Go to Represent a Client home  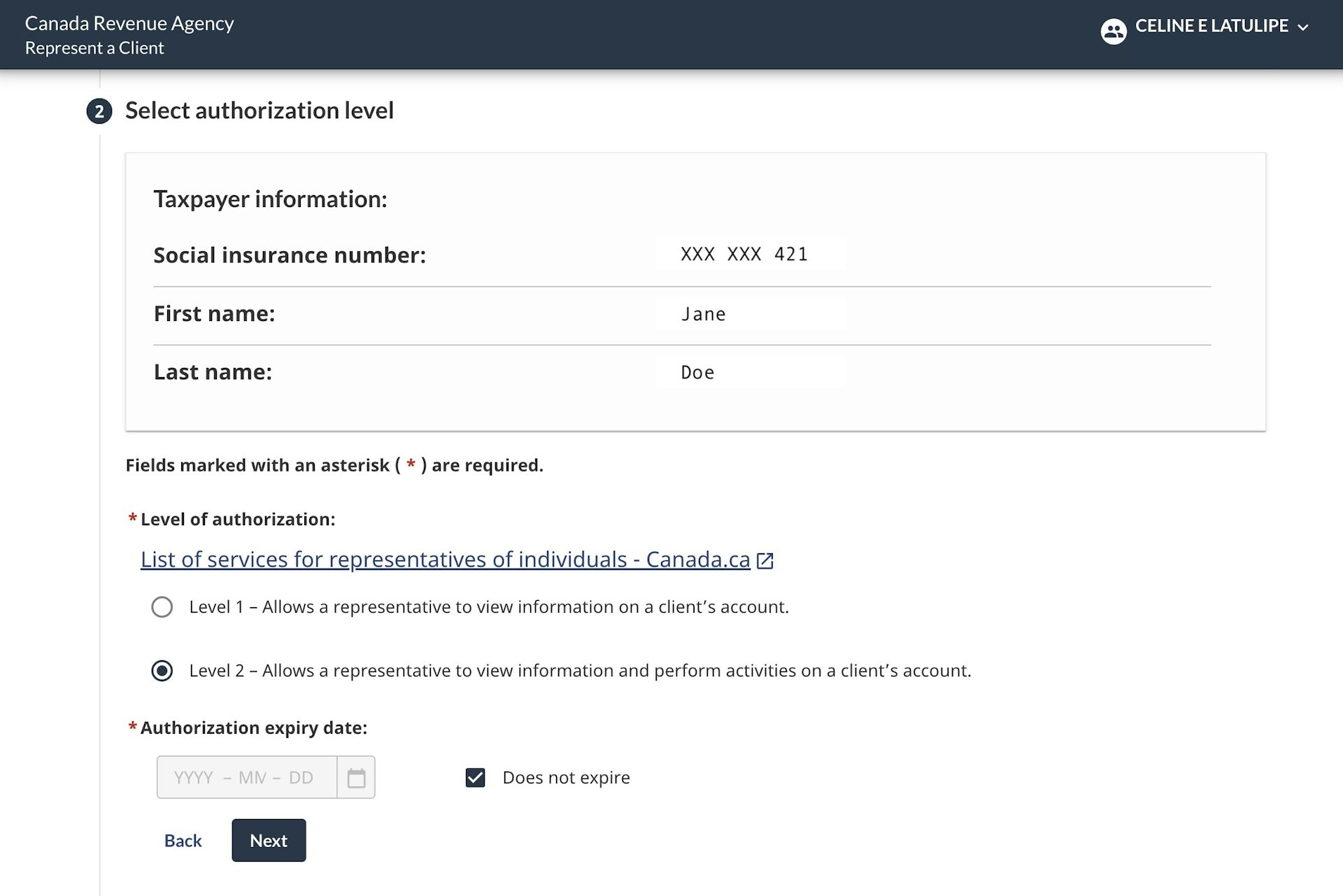point(94,48)
